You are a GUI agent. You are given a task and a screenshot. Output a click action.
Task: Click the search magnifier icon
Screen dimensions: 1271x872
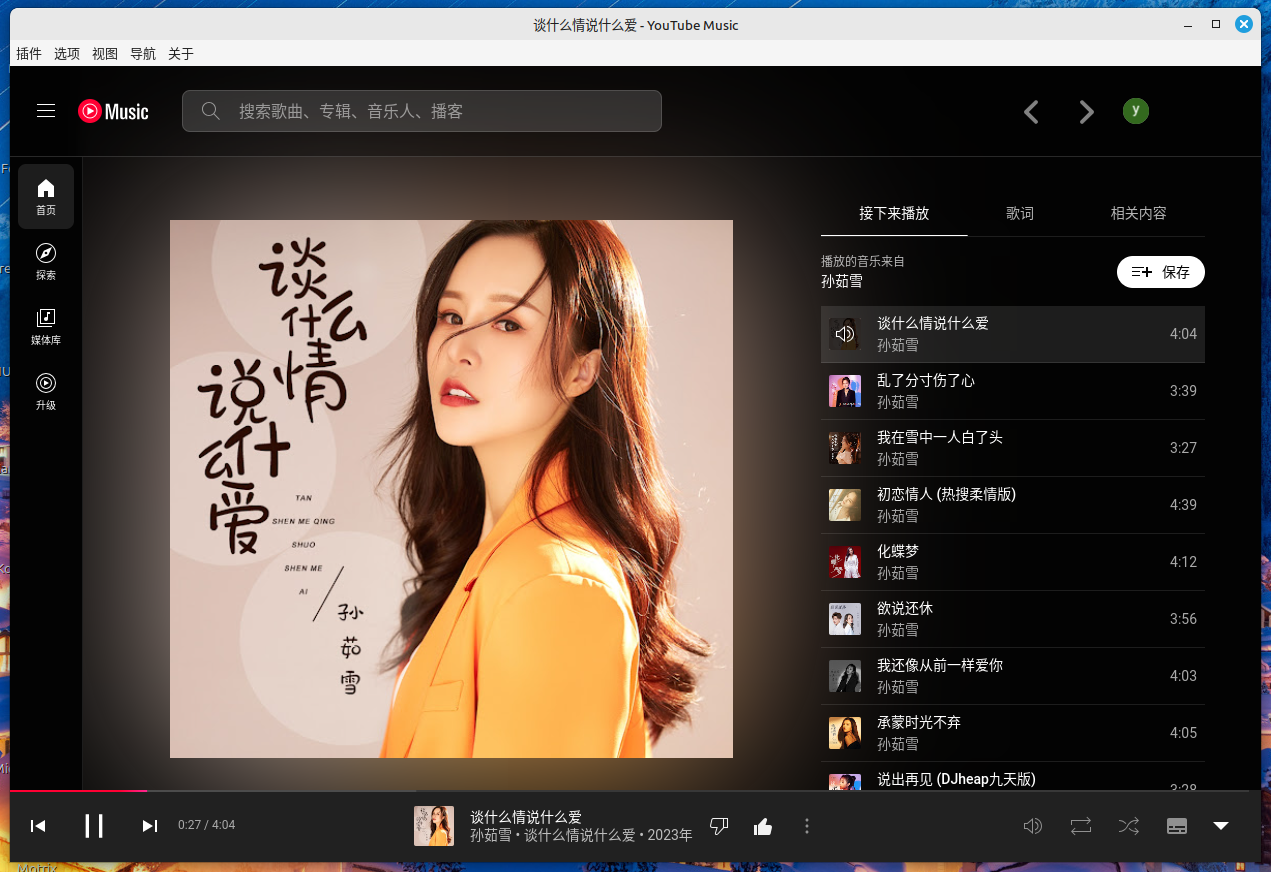tap(210, 111)
